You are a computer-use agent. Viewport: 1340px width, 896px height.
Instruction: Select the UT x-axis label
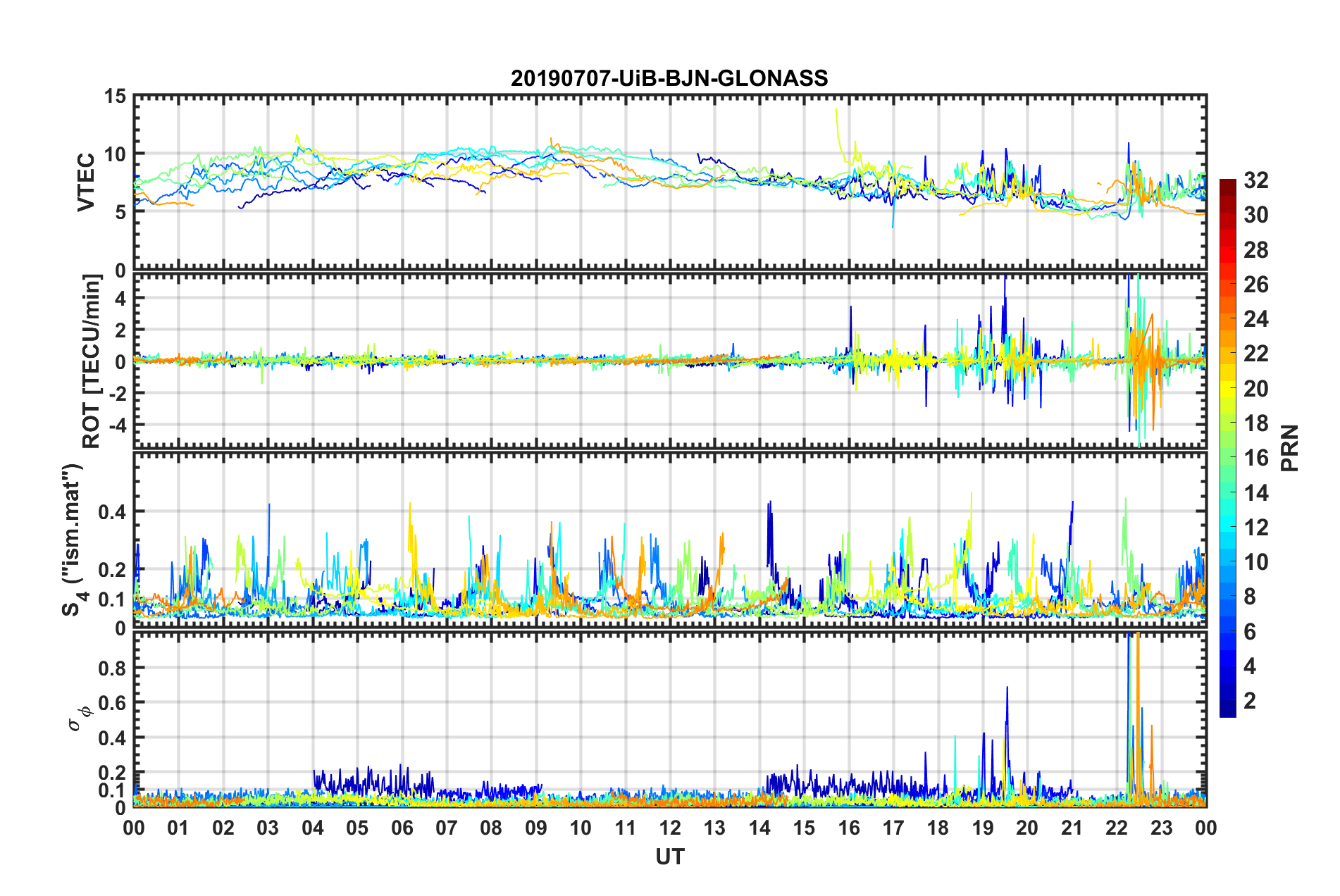[x=670, y=857]
